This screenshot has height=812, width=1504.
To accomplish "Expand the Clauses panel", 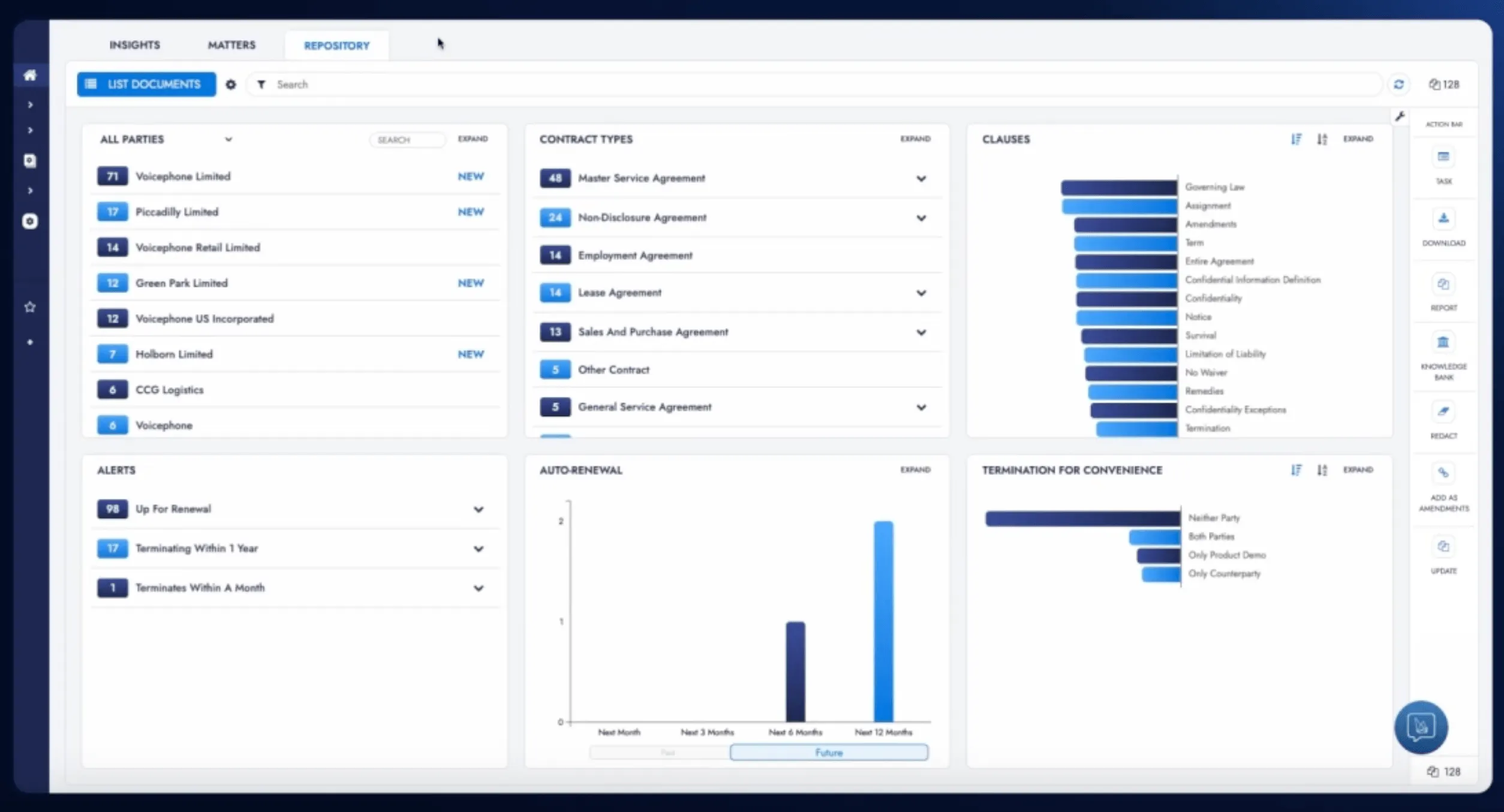I will [x=1358, y=139].
